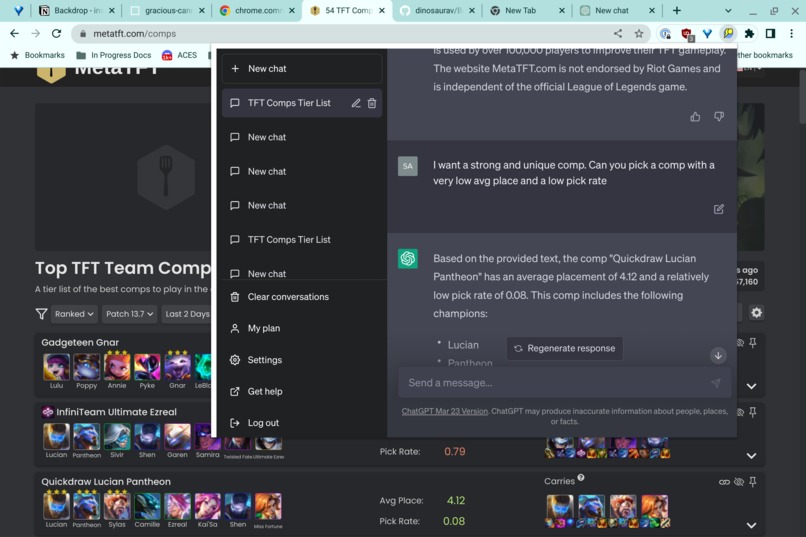Edit the user message with pencil icon
Viewport: 806px width, 537px height.
[719, 209]
